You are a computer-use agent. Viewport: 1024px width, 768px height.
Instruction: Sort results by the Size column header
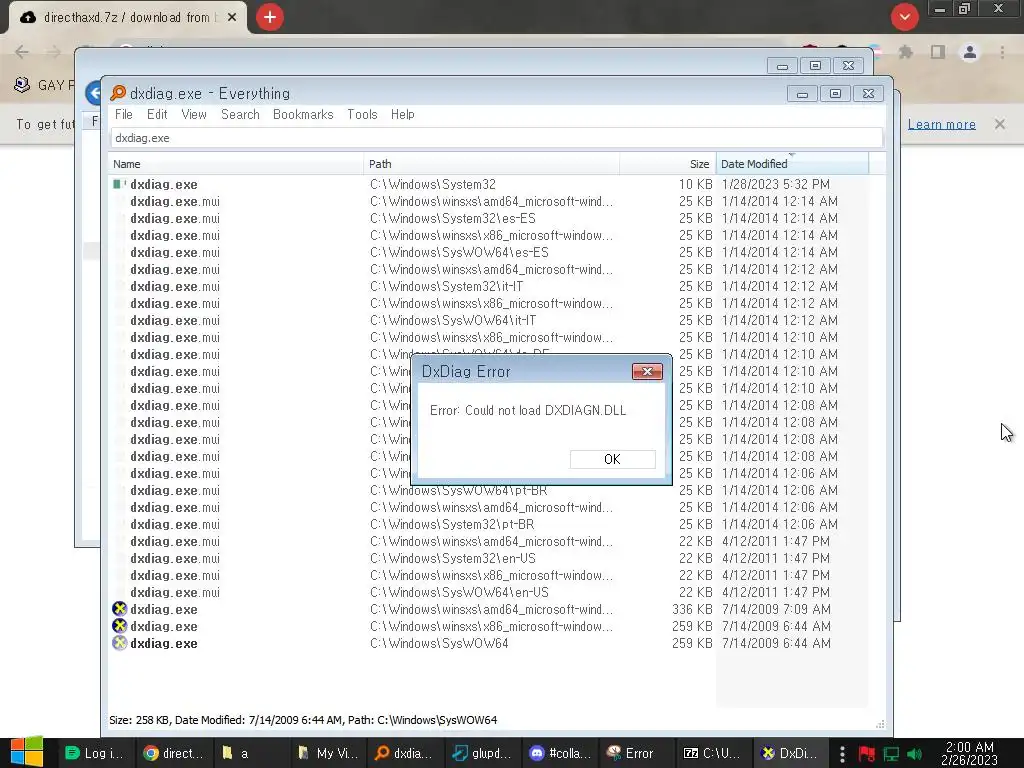[x=667, y=164]
